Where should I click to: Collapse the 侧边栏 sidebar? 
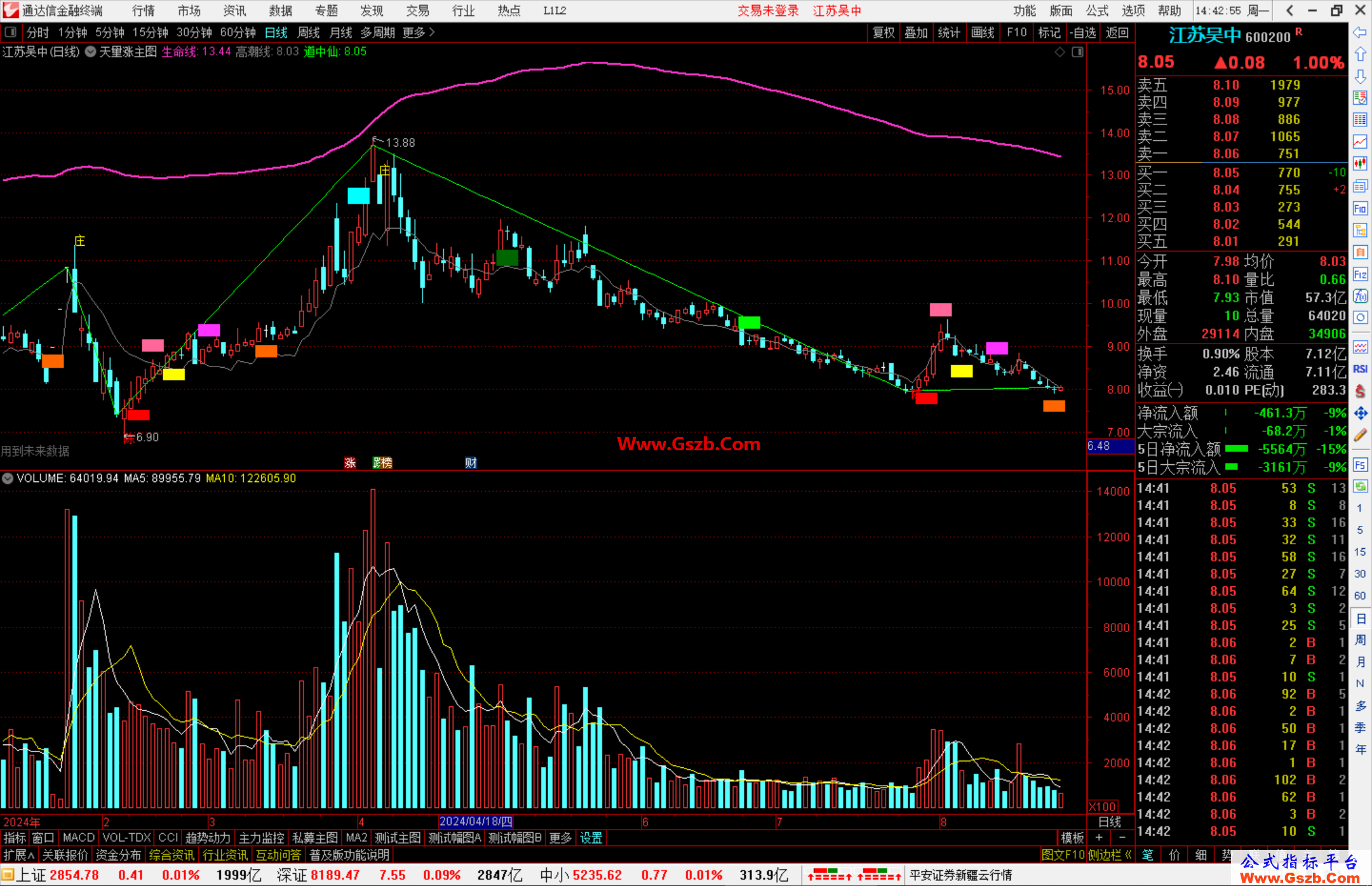click(x=1110, y=855)
